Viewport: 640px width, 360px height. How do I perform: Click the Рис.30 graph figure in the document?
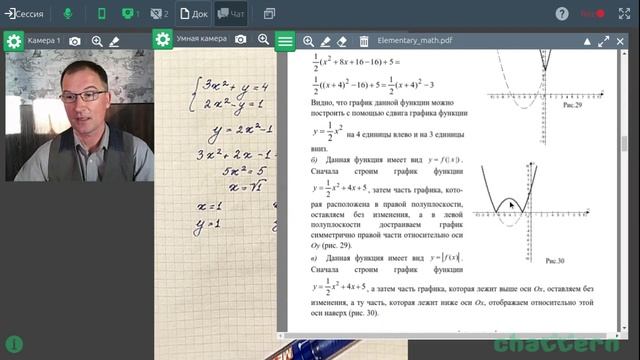(x=531, y=212)
